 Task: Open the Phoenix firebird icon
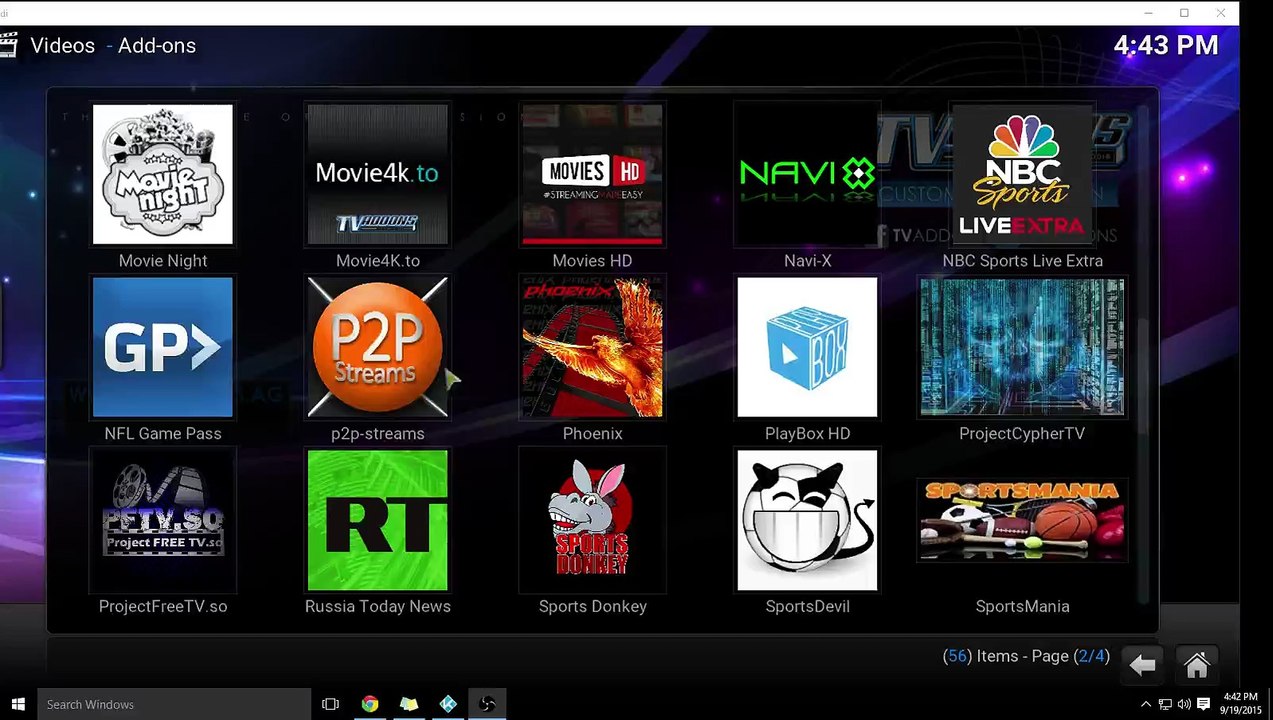[592, 347]
